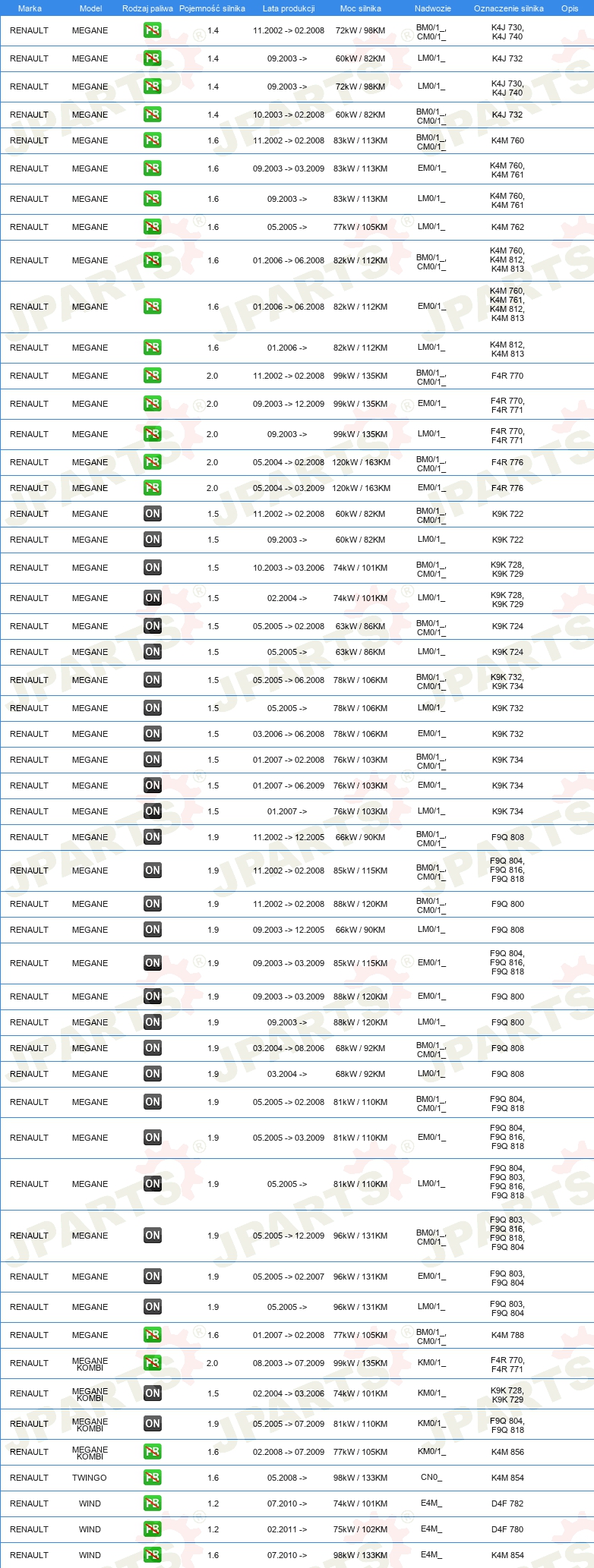The width and height of the screenshot is (594, 1568).
Task: Click production years 08.2003 -> 07.2009
Action: point(289,1363)
